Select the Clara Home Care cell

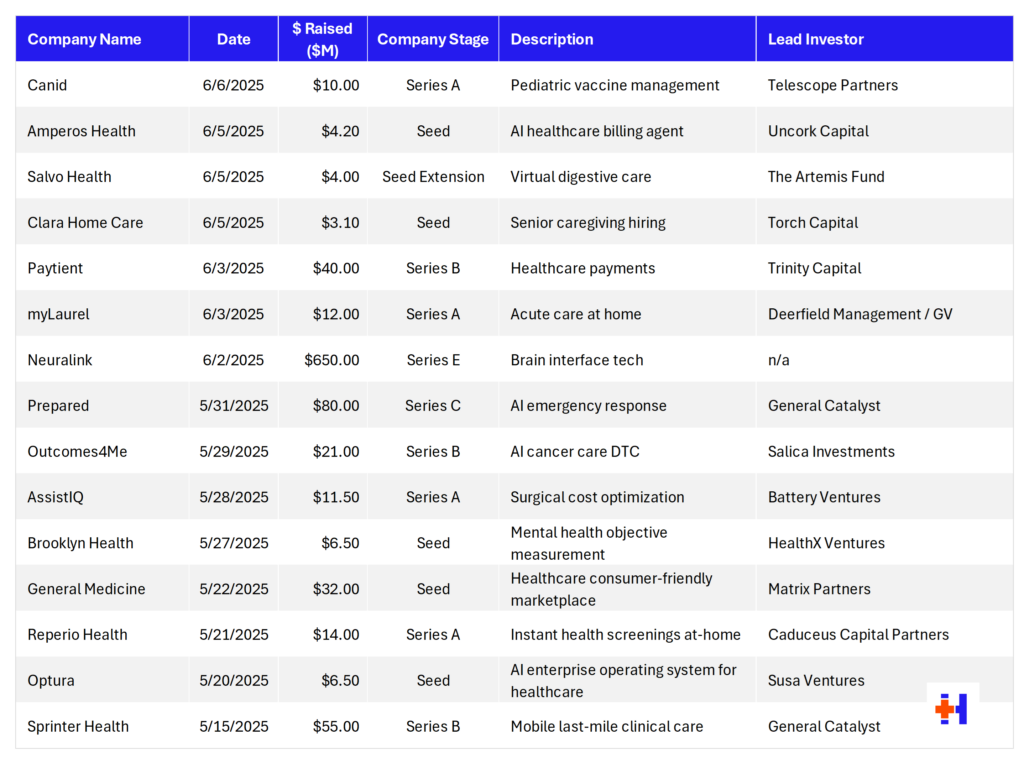click(103, 222)
